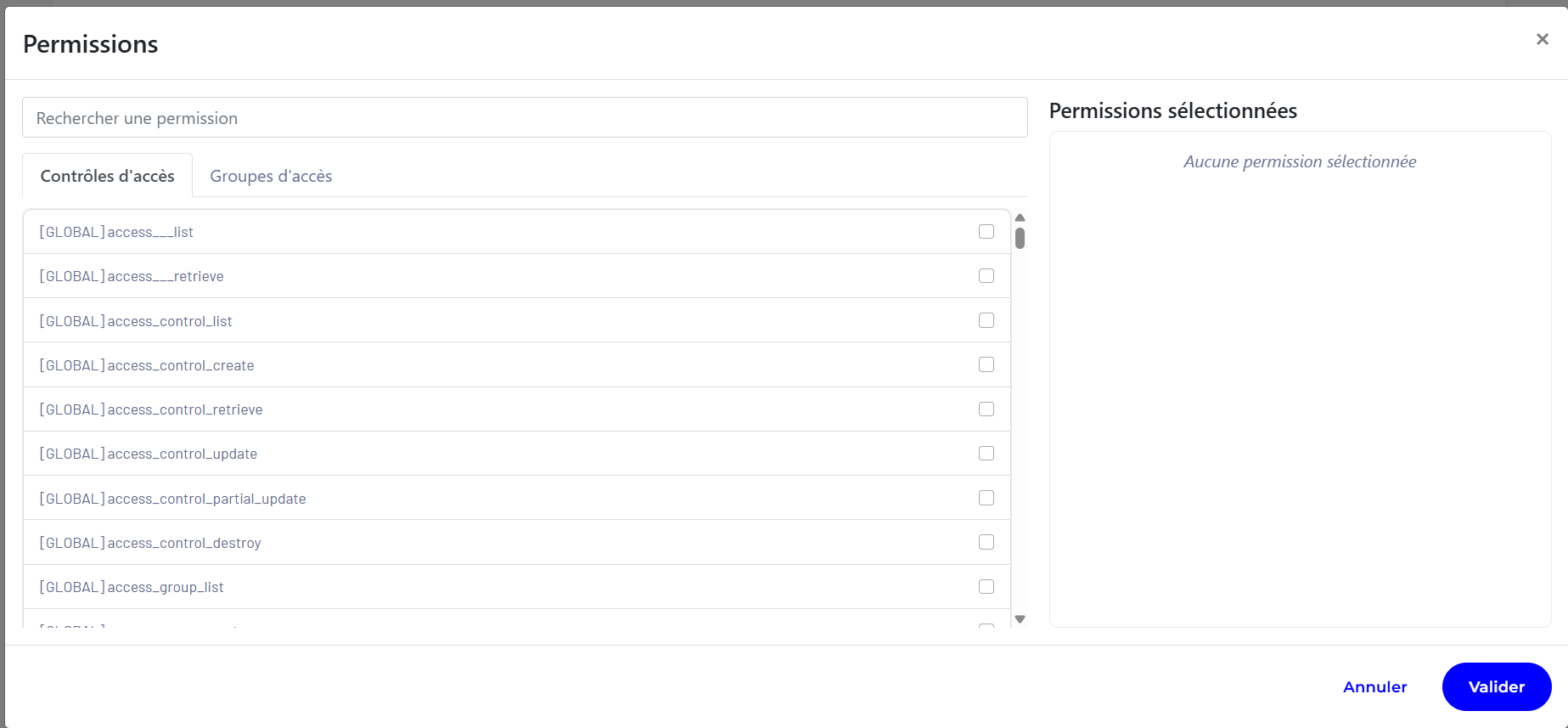Check the access___list permission checkbox
This screenshot has width=1568, height=728.
[x=986, y=232]
